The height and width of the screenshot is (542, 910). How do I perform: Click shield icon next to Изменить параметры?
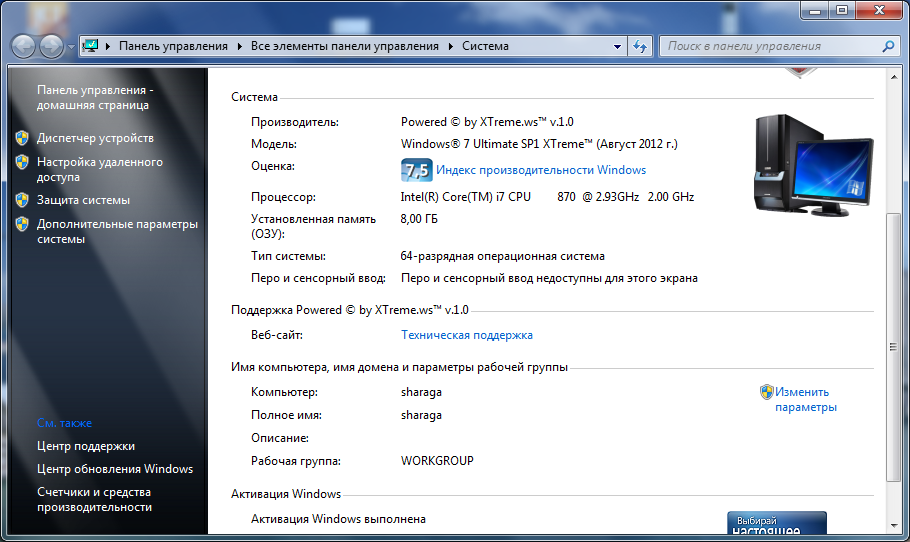click(767, 392)
